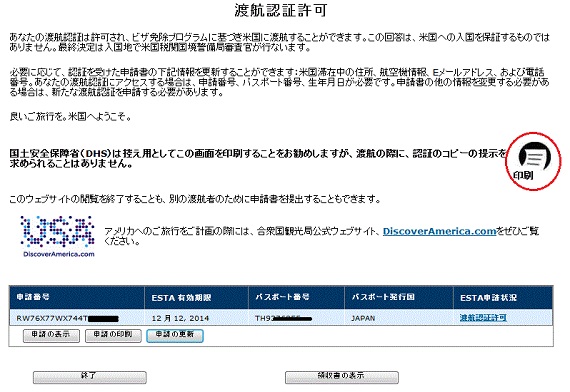The width and height of the screenshot is (570, 392).
Task: Select the passport number TH93 cell
Action: coord(296,318)
